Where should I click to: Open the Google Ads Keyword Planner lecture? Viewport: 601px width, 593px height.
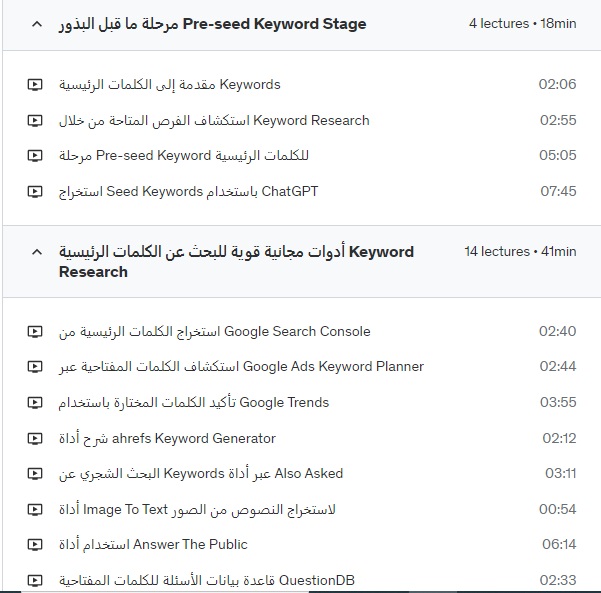[x=241, y=366]
